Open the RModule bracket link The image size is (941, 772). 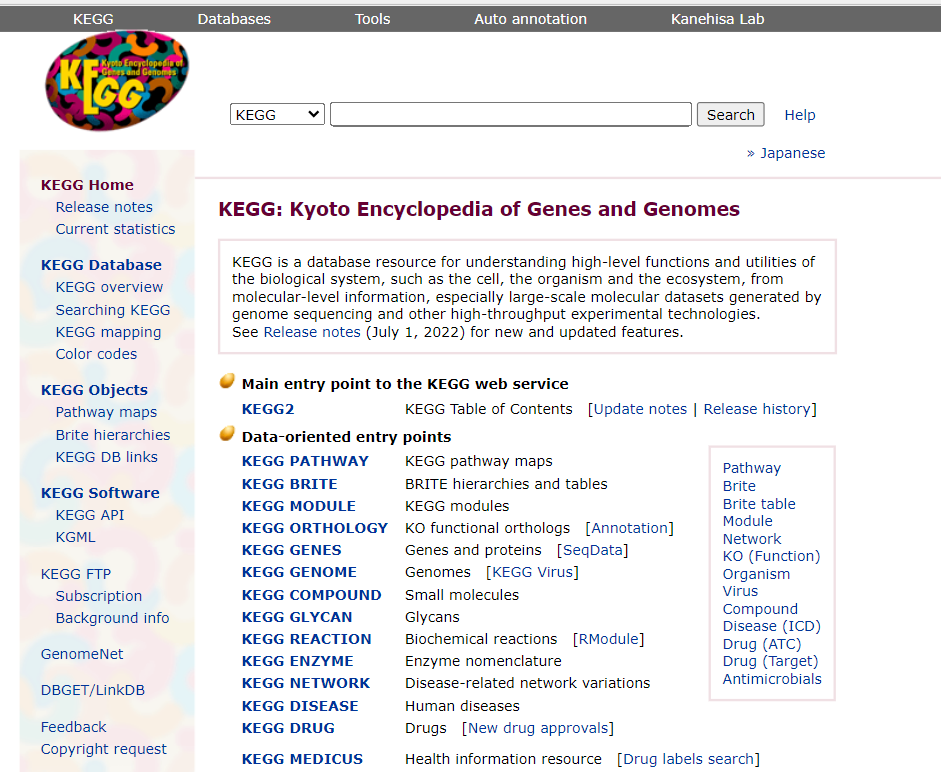[x=609, y=639]
